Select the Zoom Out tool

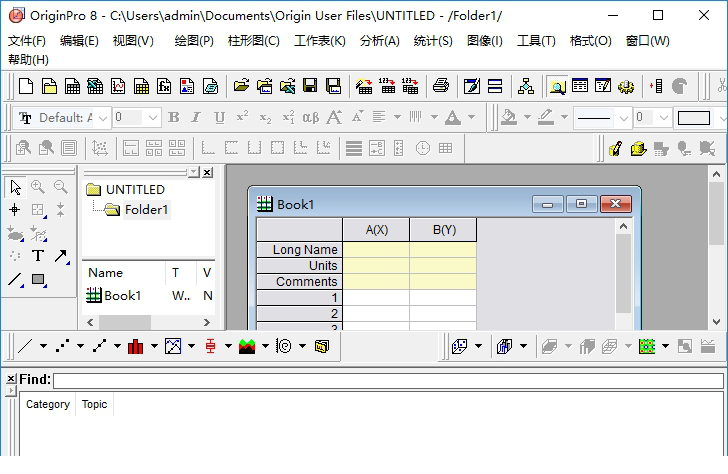(x=60, y=188)
